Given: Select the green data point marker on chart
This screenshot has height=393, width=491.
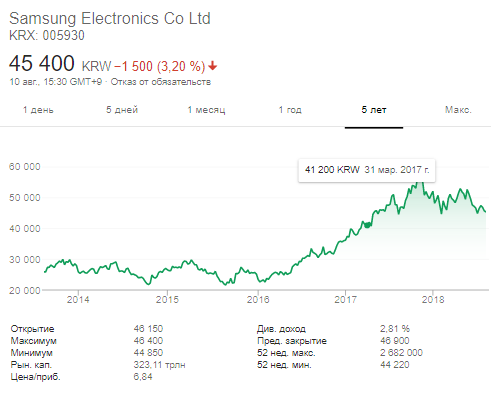Looking at the screenshot, I should point(367,225).
